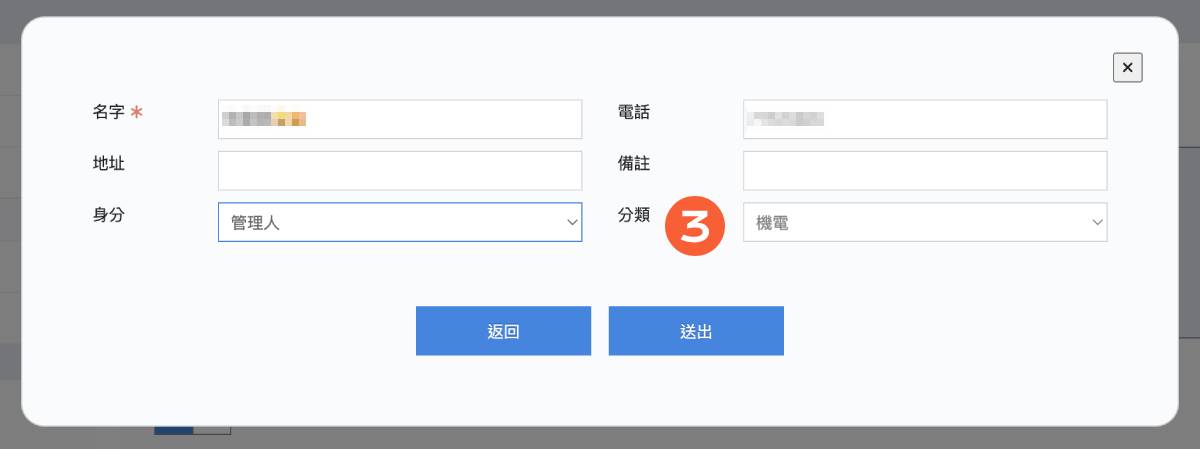Click the partially hidden blue button behind the dialog

(174, 430)
